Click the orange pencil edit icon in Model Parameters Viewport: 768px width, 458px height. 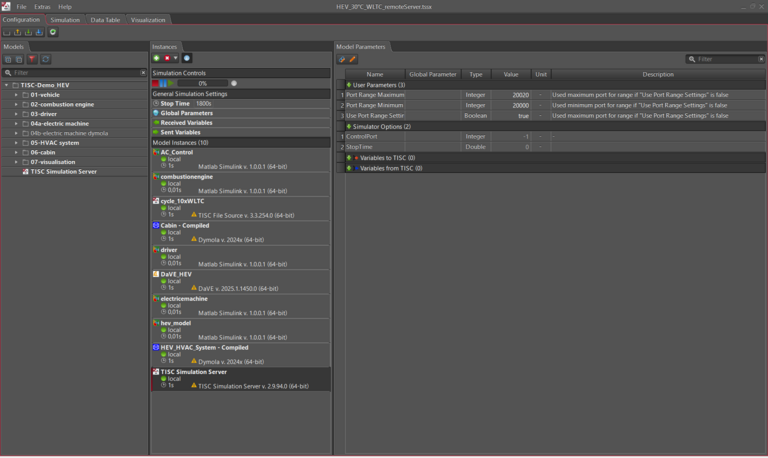[353, 60]
